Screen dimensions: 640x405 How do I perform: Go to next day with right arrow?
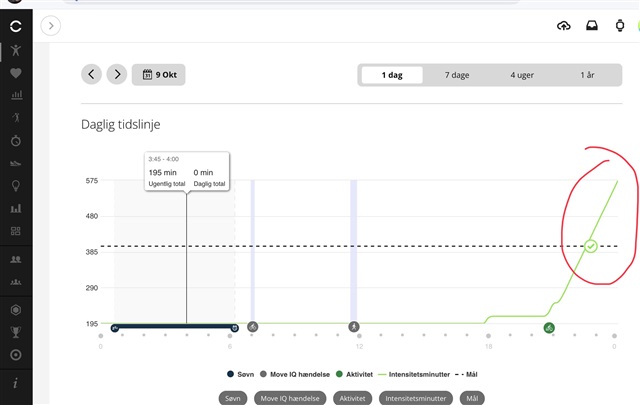coord(117,74)
